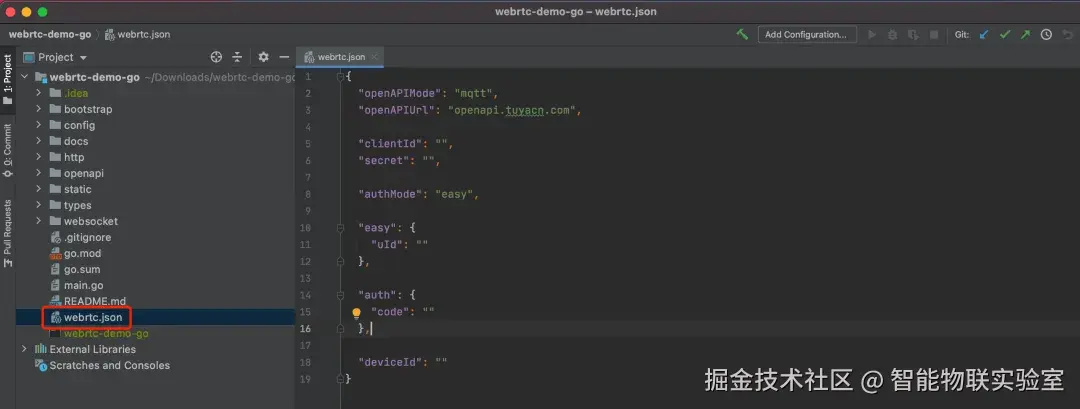Click the "openAPIMode" key text
The image size is (1080, 409).
(399, 93)
